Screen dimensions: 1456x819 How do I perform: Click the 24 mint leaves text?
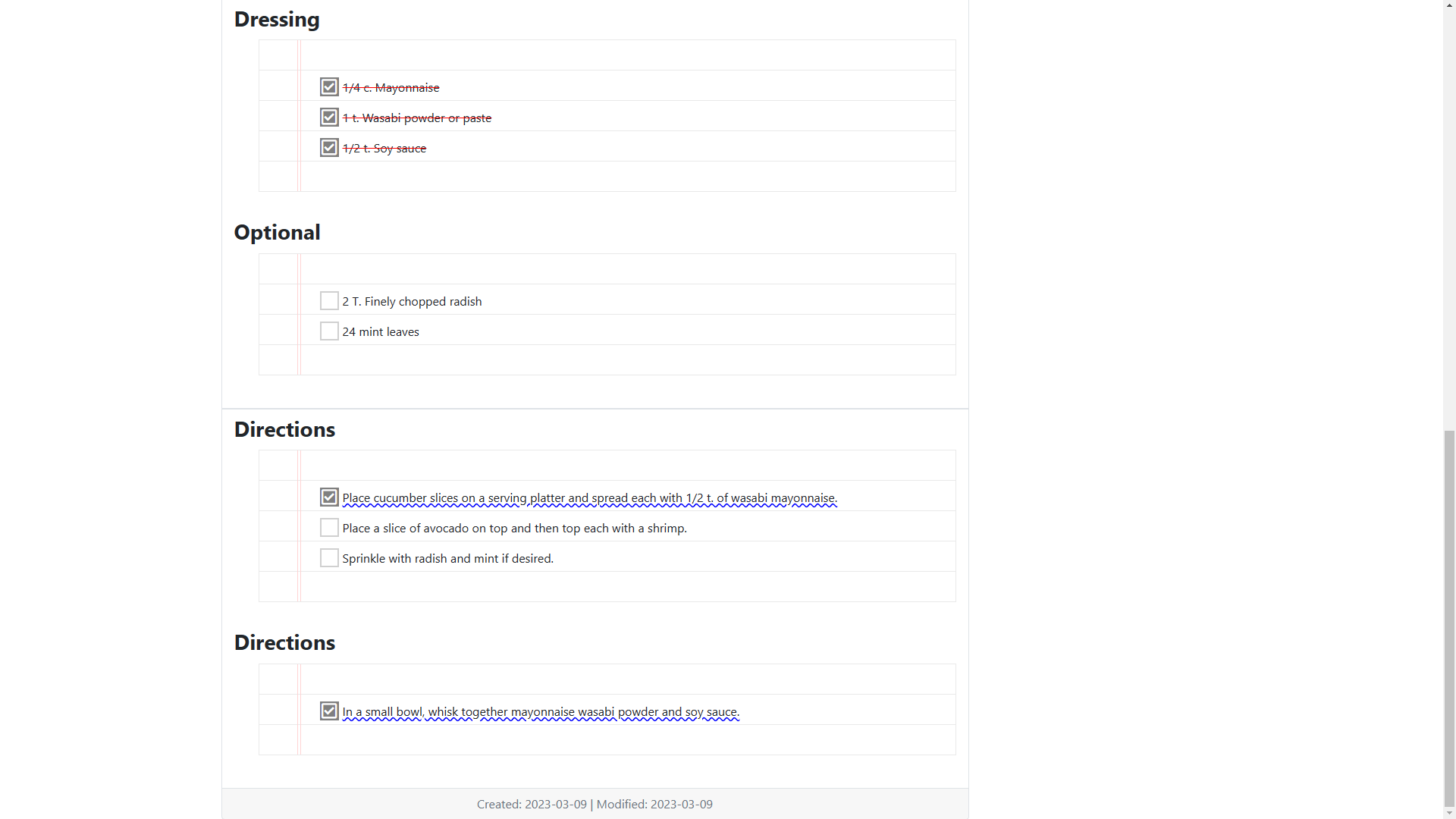pos(380,332)
